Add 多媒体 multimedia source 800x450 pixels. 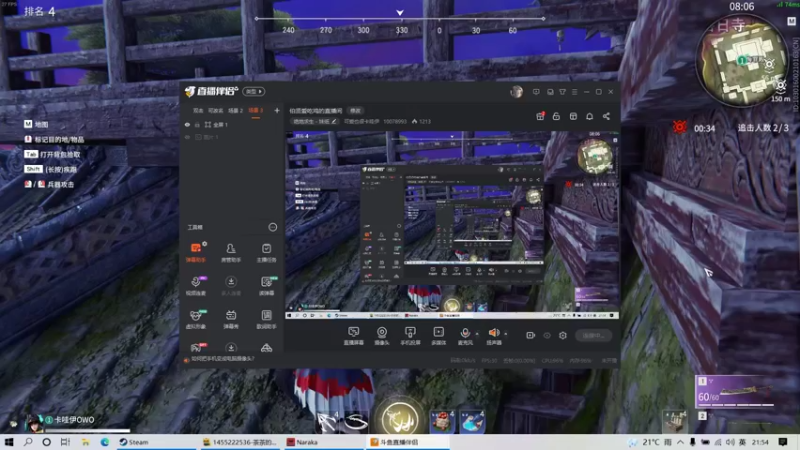[438, 336]
